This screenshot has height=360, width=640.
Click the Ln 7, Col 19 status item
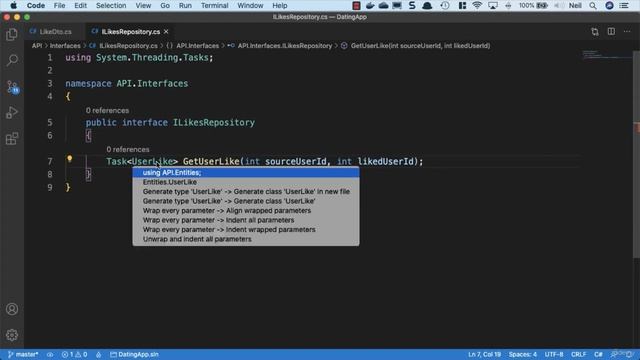coord(484,354)
